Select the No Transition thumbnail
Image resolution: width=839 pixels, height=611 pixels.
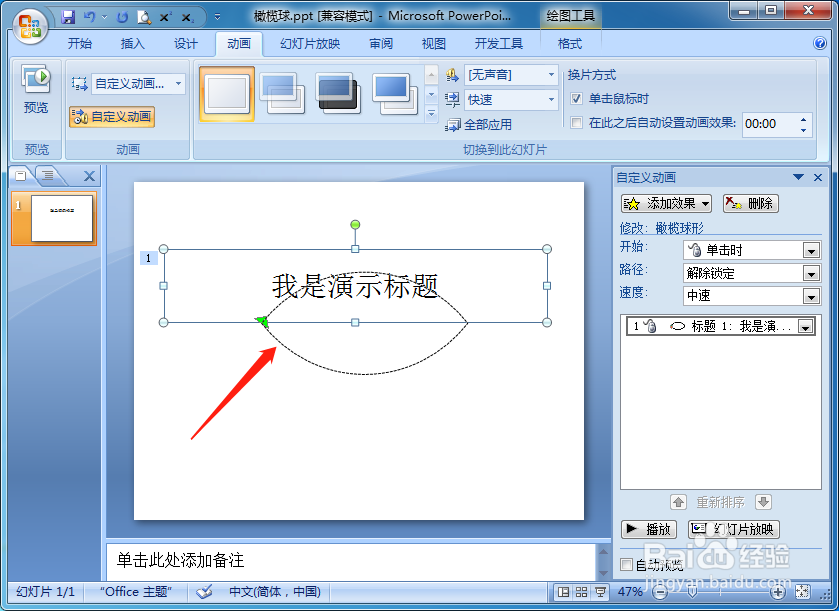(x=227, y=94)
